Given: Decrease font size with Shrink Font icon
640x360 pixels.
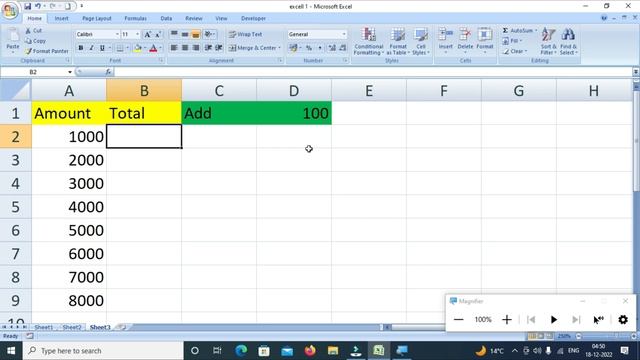Looking at the screenshot, I should 158,35.
